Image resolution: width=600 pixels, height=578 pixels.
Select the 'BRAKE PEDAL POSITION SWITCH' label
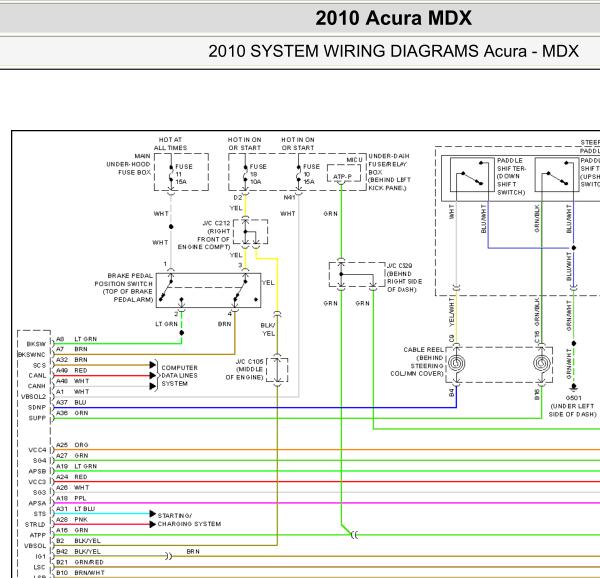point(124,287)
